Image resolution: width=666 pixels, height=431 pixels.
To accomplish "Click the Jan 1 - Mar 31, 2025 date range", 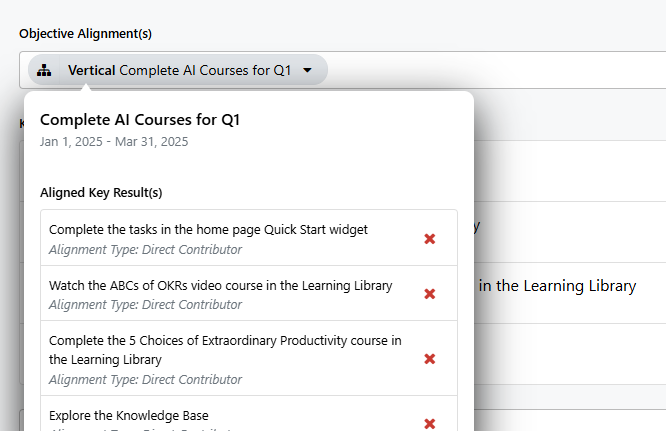I will [x=114, y=142].
